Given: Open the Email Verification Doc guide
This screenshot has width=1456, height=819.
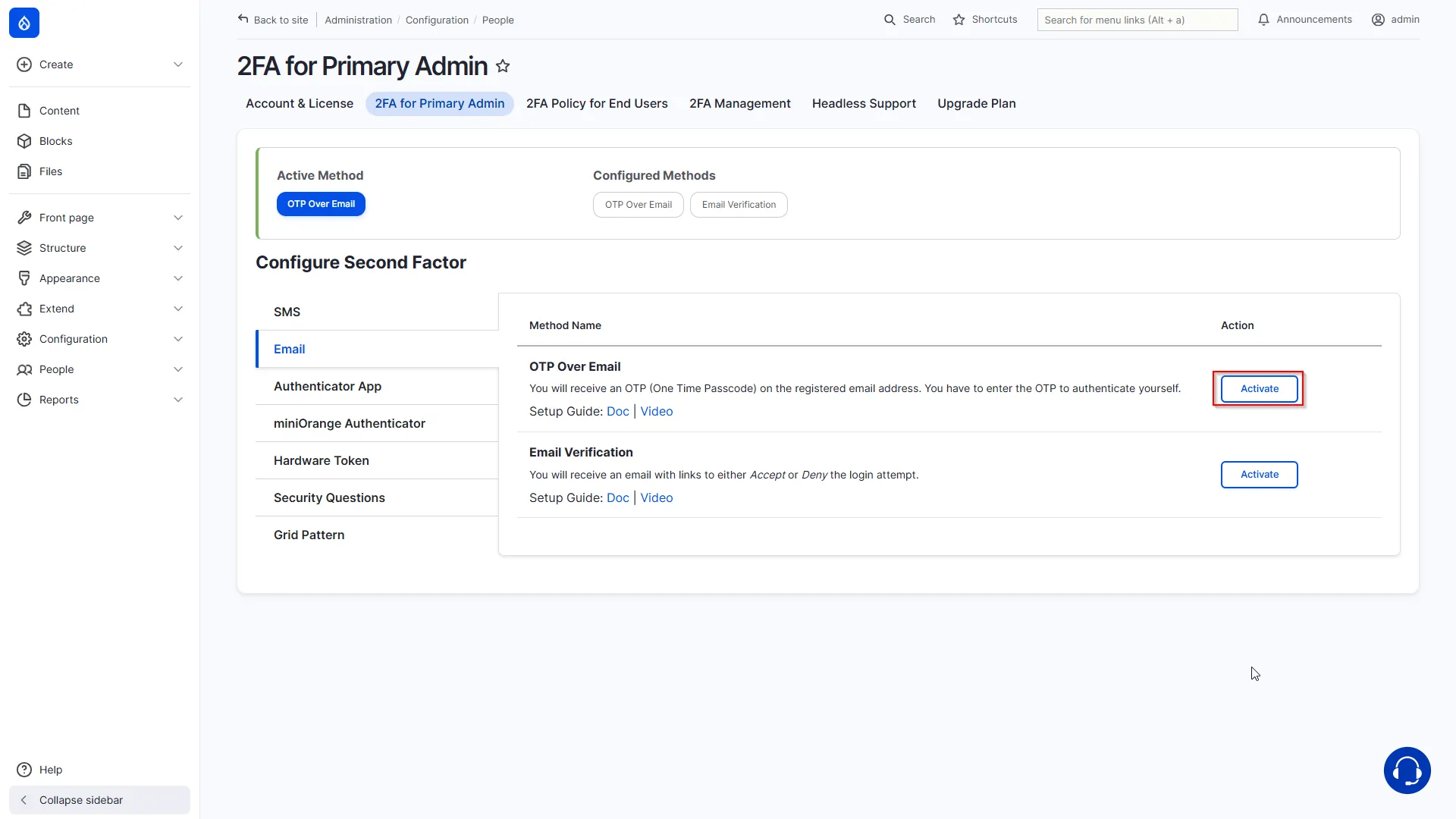Looking at the screenshot, I should coord(617,498).
